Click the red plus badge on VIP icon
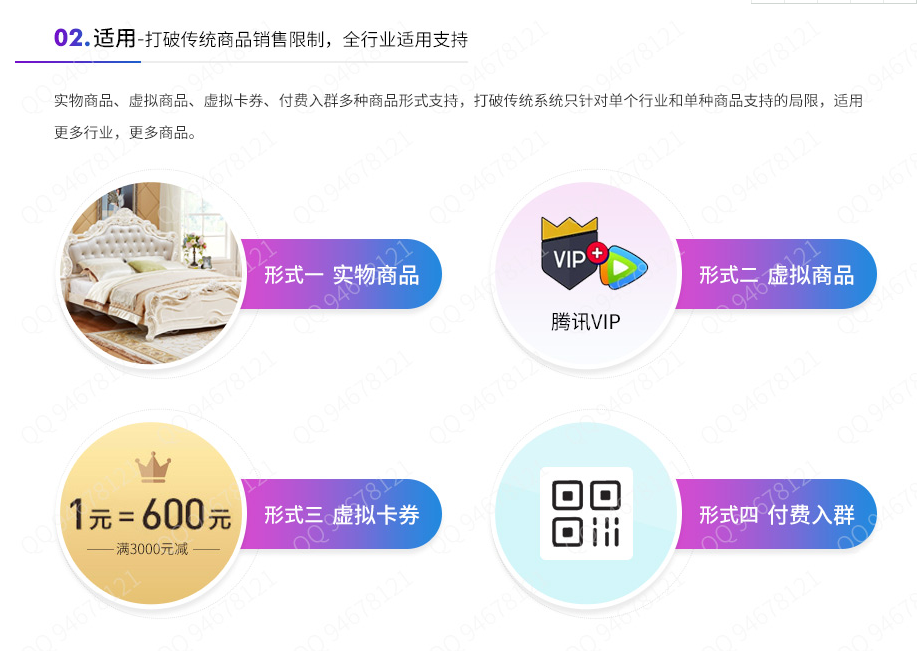The width and height of the screenshot is (924, 651). click(x=597, y=253)
